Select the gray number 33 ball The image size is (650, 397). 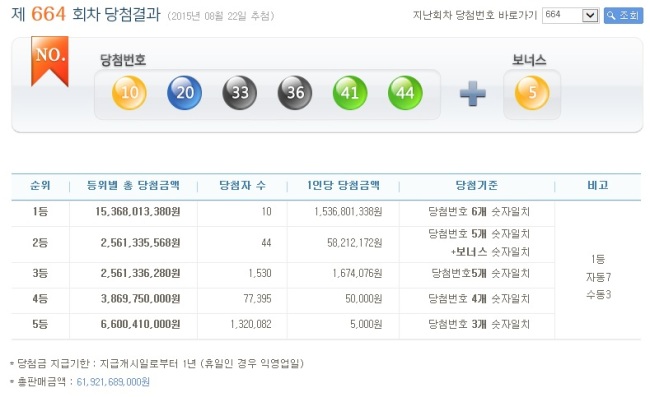240,92
